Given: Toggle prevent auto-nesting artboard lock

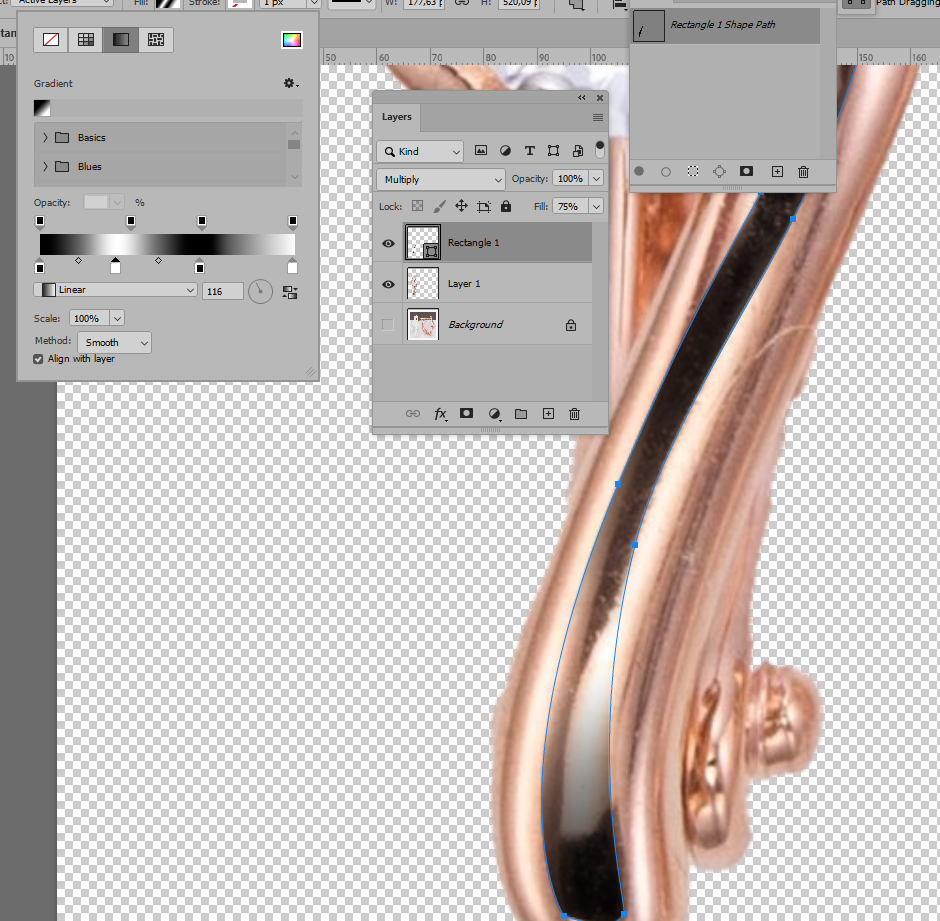Looking at the screenshot, I should tap(484, 207).
